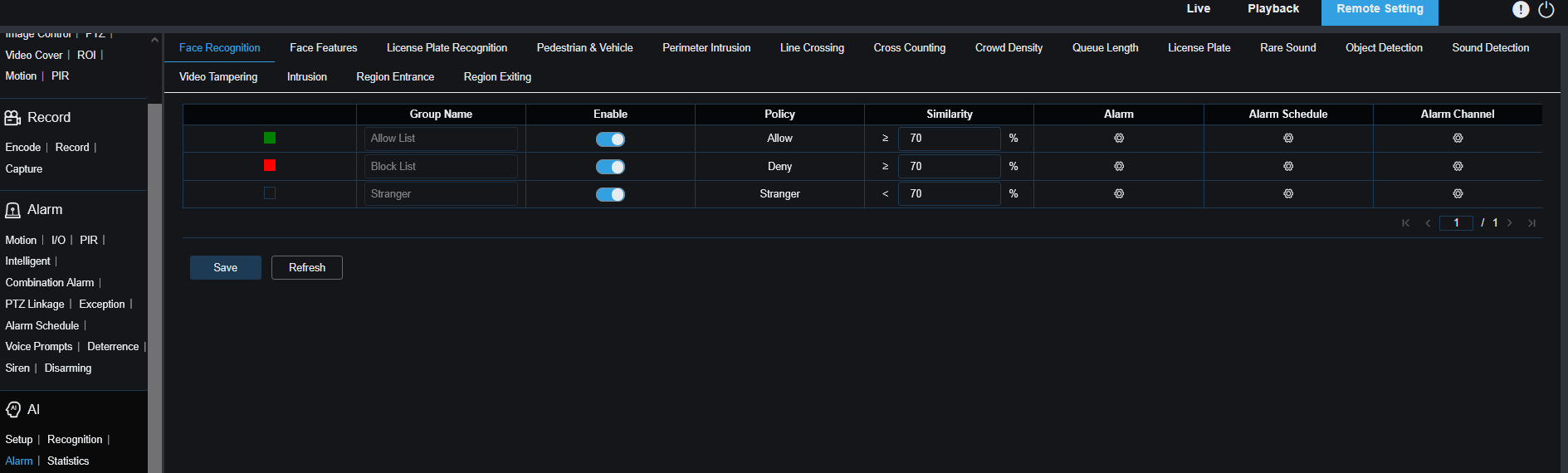This screenshot has width=1568, height=473.
Task: Open Encode under Record section
Action: (23, 148)
